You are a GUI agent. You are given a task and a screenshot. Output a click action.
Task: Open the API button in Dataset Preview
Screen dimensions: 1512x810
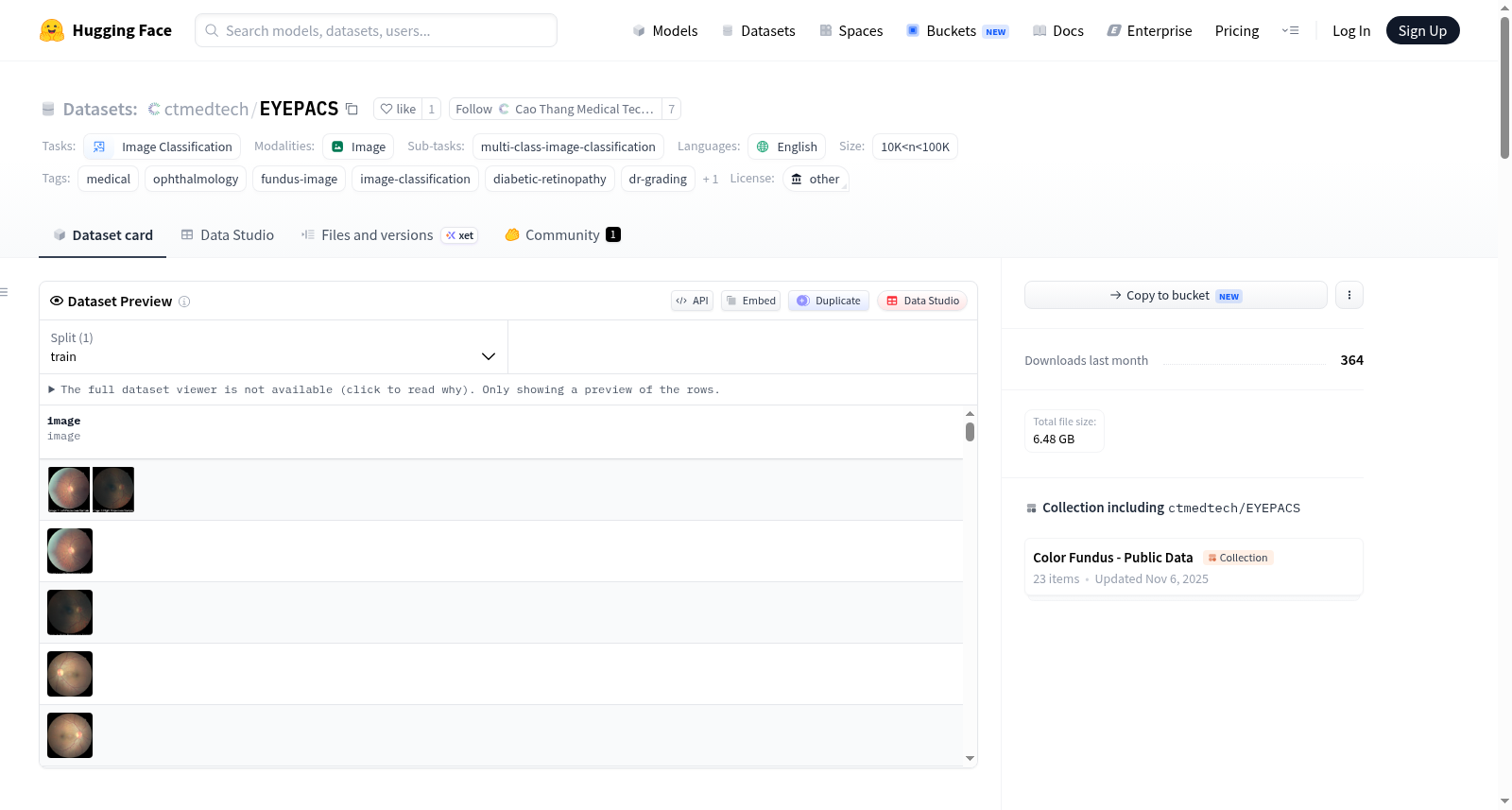tap(692, 301)
